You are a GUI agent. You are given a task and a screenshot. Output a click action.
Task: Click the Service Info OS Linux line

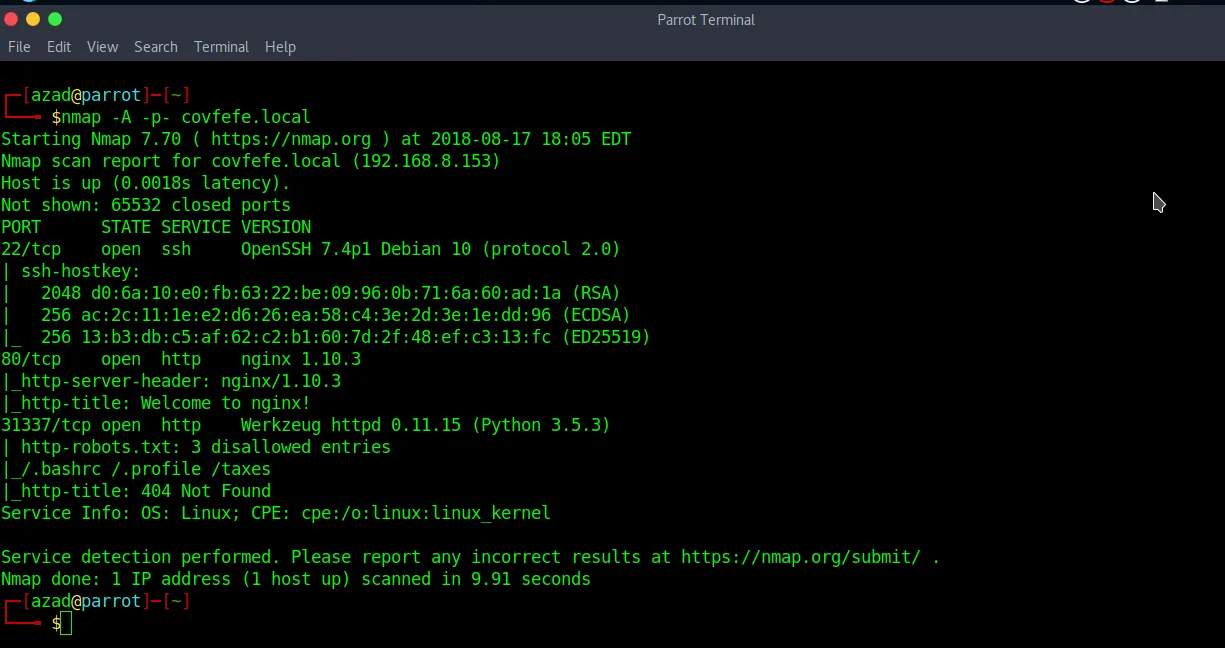[276, 513]
